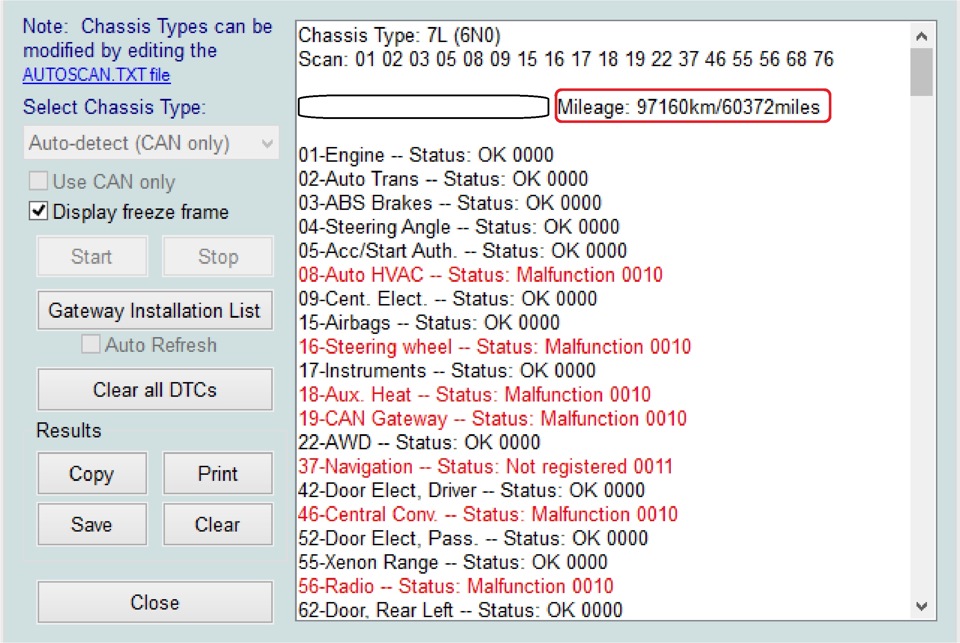960x643 pixels.
Task: Click the Mileage: 97160km/60372miles text
Action: coord(688,107)
